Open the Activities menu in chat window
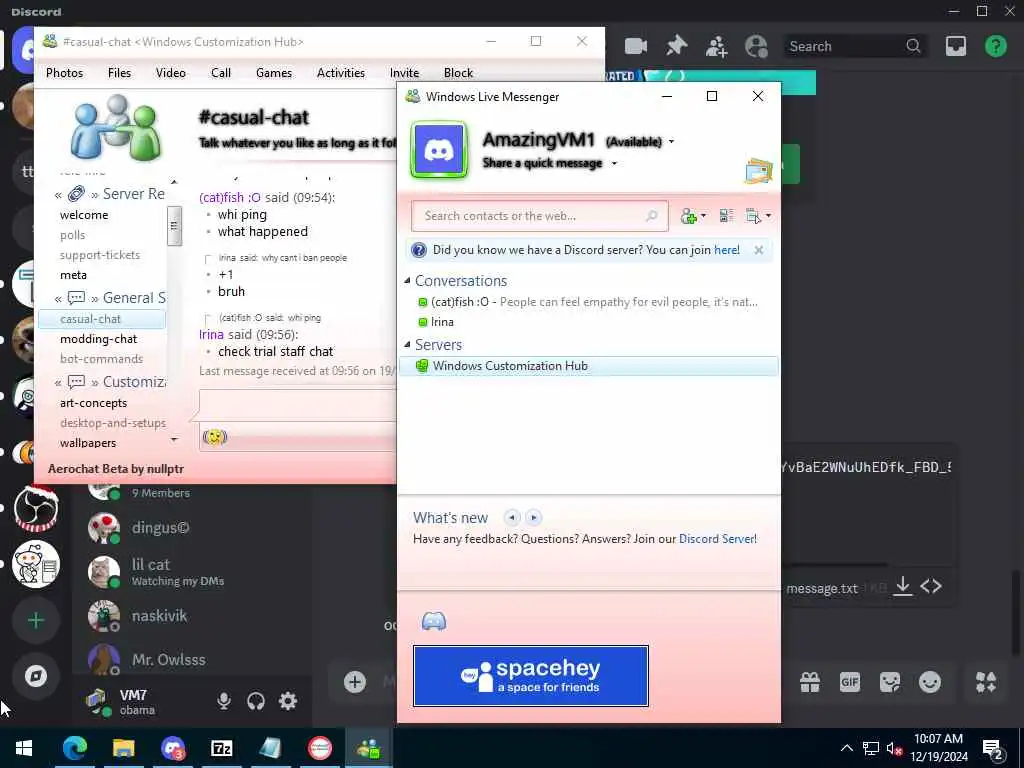1024x768 pixels. (x=340, y=72)
